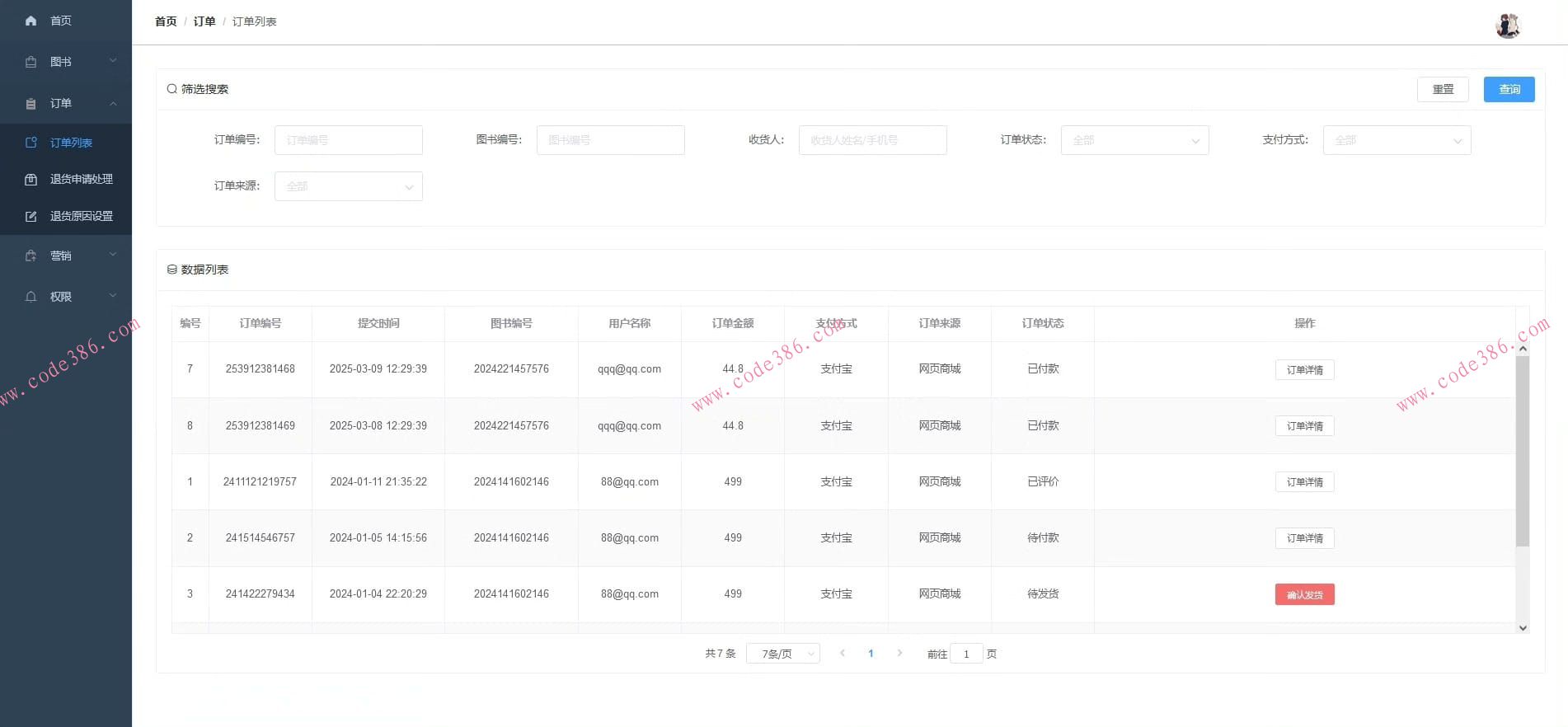The width and height of the screenshot is (1568, 727).
Task: Click the Marketing (营销) sidebar icon
Action: (31, 256)
